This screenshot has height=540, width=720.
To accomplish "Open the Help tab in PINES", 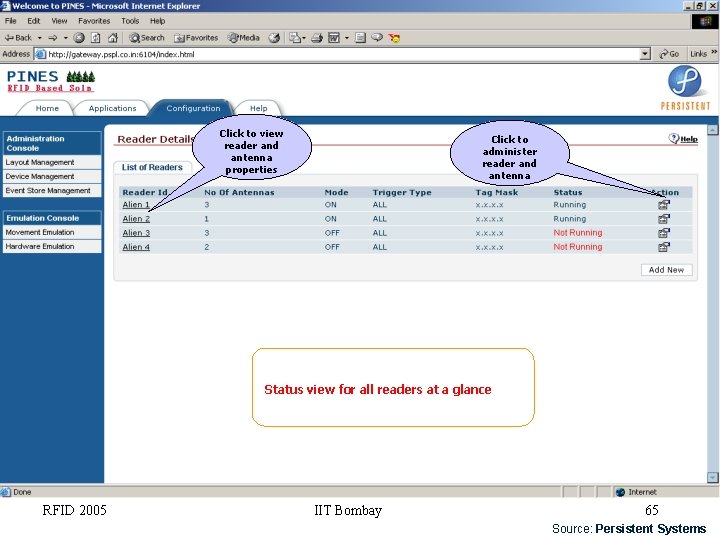I will (259, 108).
